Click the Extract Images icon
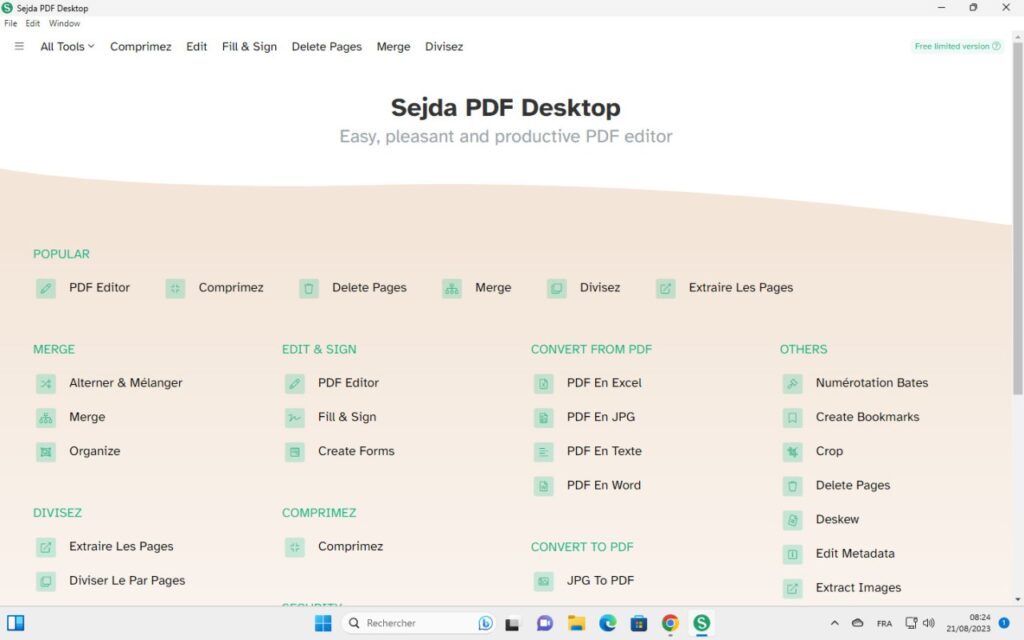The image size is (1024, 640). (x=792, y=588)
